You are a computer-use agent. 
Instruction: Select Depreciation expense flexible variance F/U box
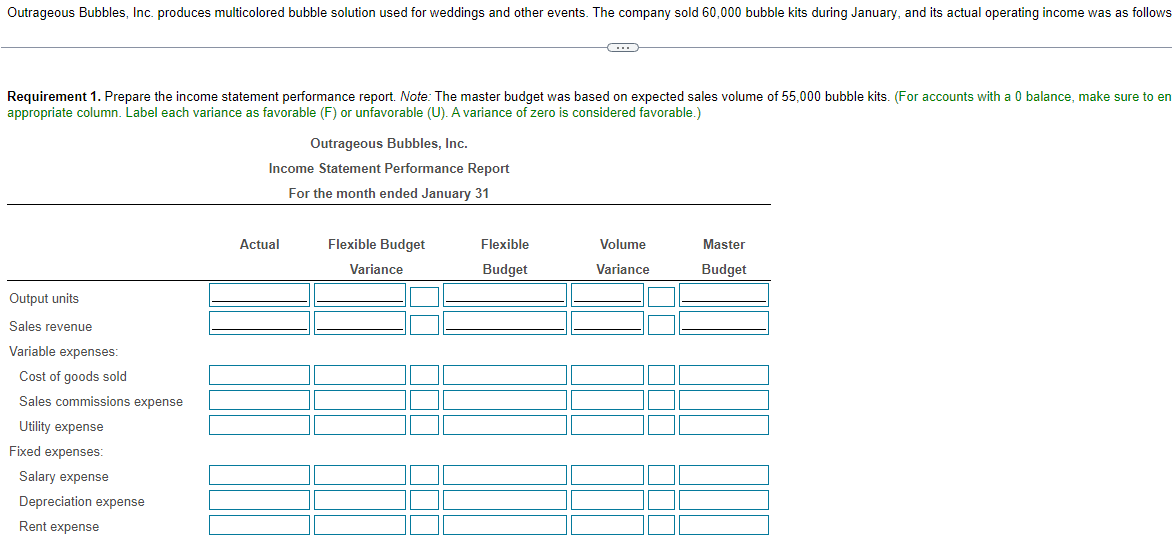(x=424, y=500)
